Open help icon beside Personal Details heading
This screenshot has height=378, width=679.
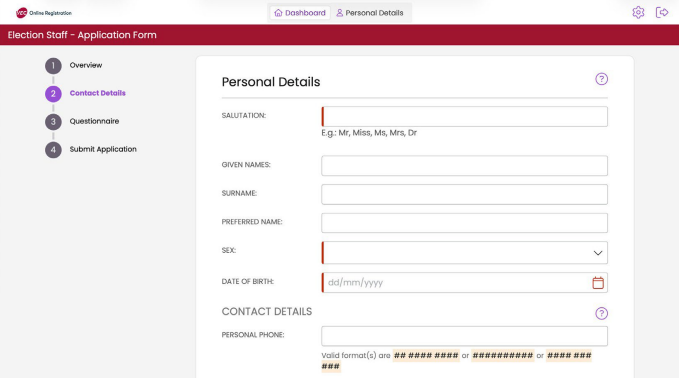click(x=601, y=79)
